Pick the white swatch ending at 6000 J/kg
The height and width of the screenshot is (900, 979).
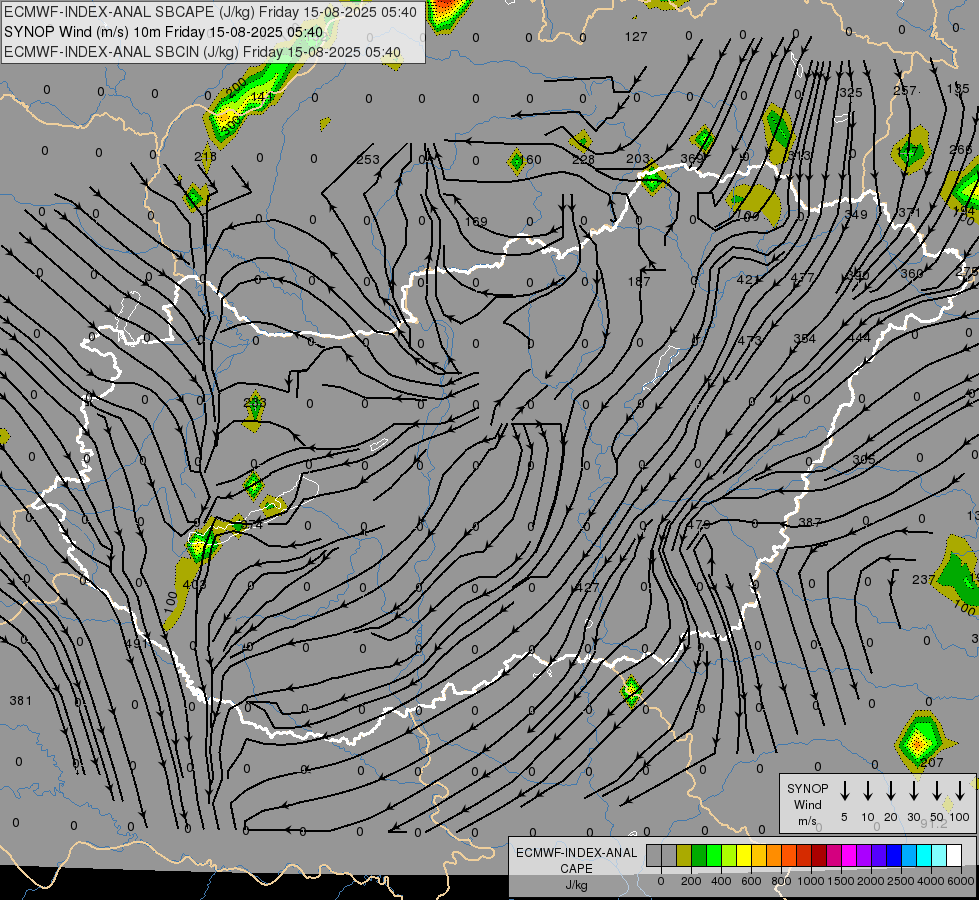[954, 856]
